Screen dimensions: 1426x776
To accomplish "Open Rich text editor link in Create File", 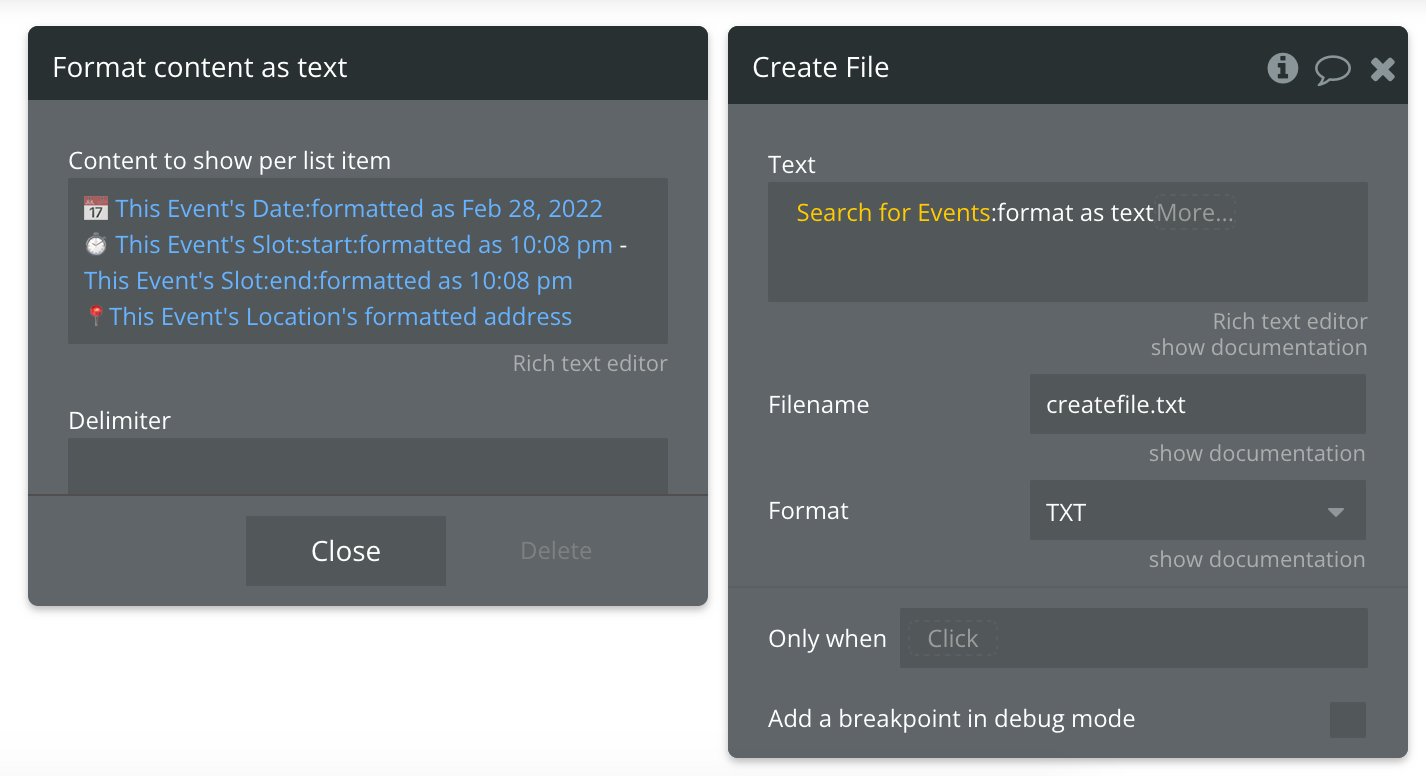I will (x=1290, y=321).
